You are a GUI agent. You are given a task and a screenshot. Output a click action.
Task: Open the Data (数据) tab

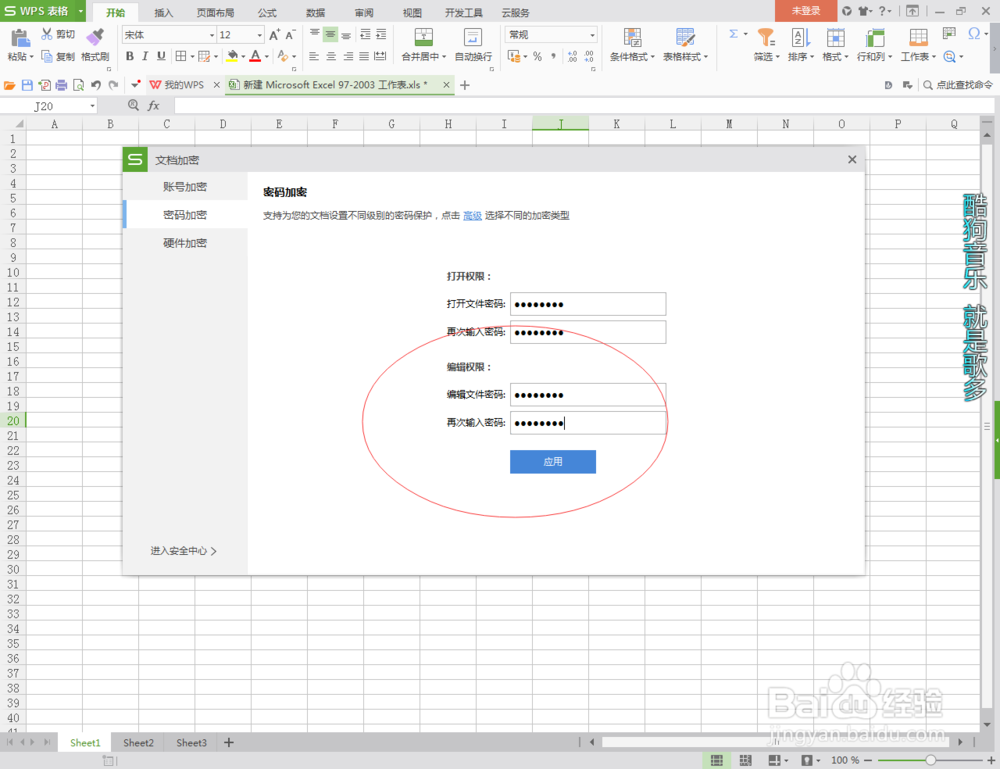(316, 13)
